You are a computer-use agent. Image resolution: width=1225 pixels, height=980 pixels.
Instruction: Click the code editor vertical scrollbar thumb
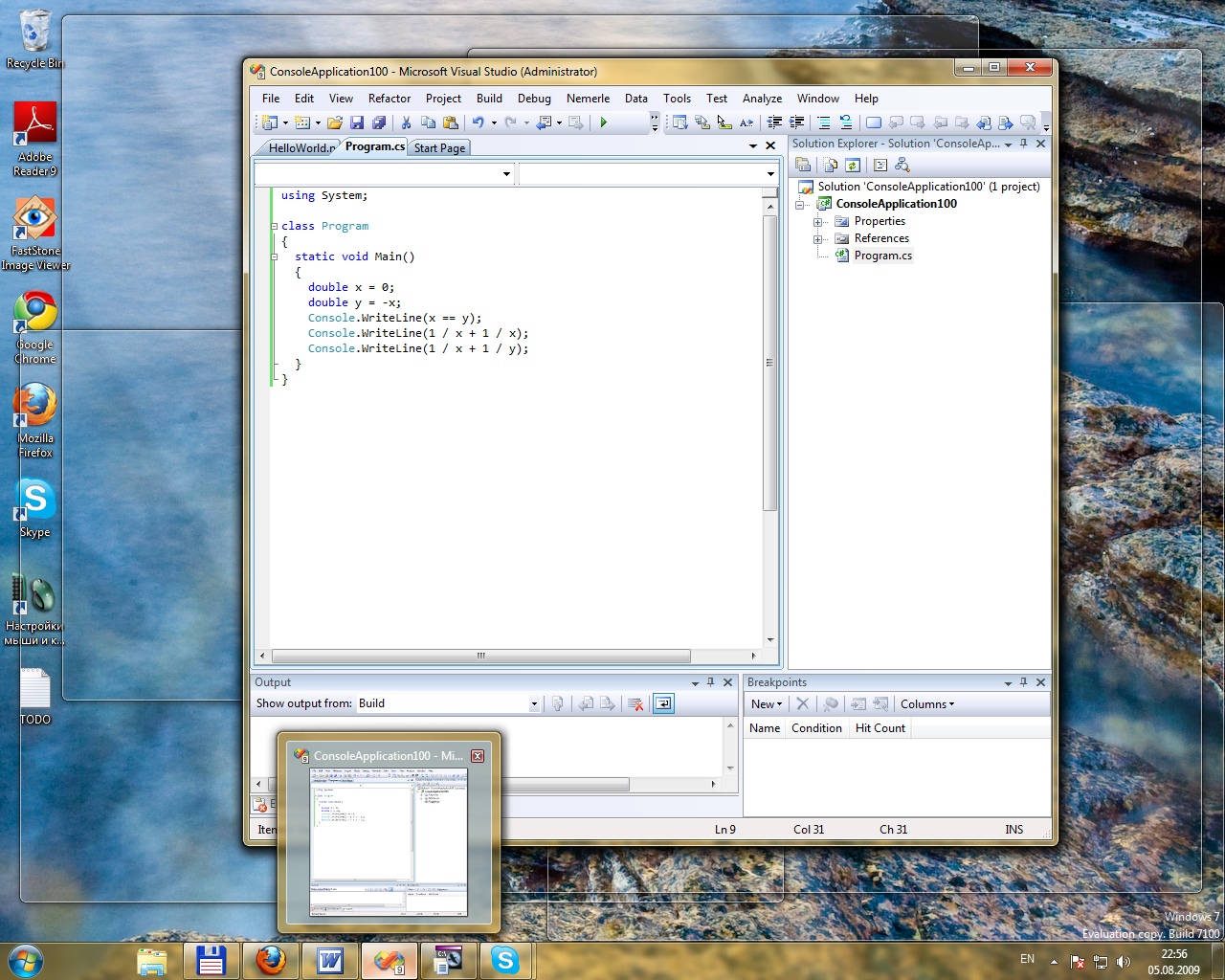[769, 364]
